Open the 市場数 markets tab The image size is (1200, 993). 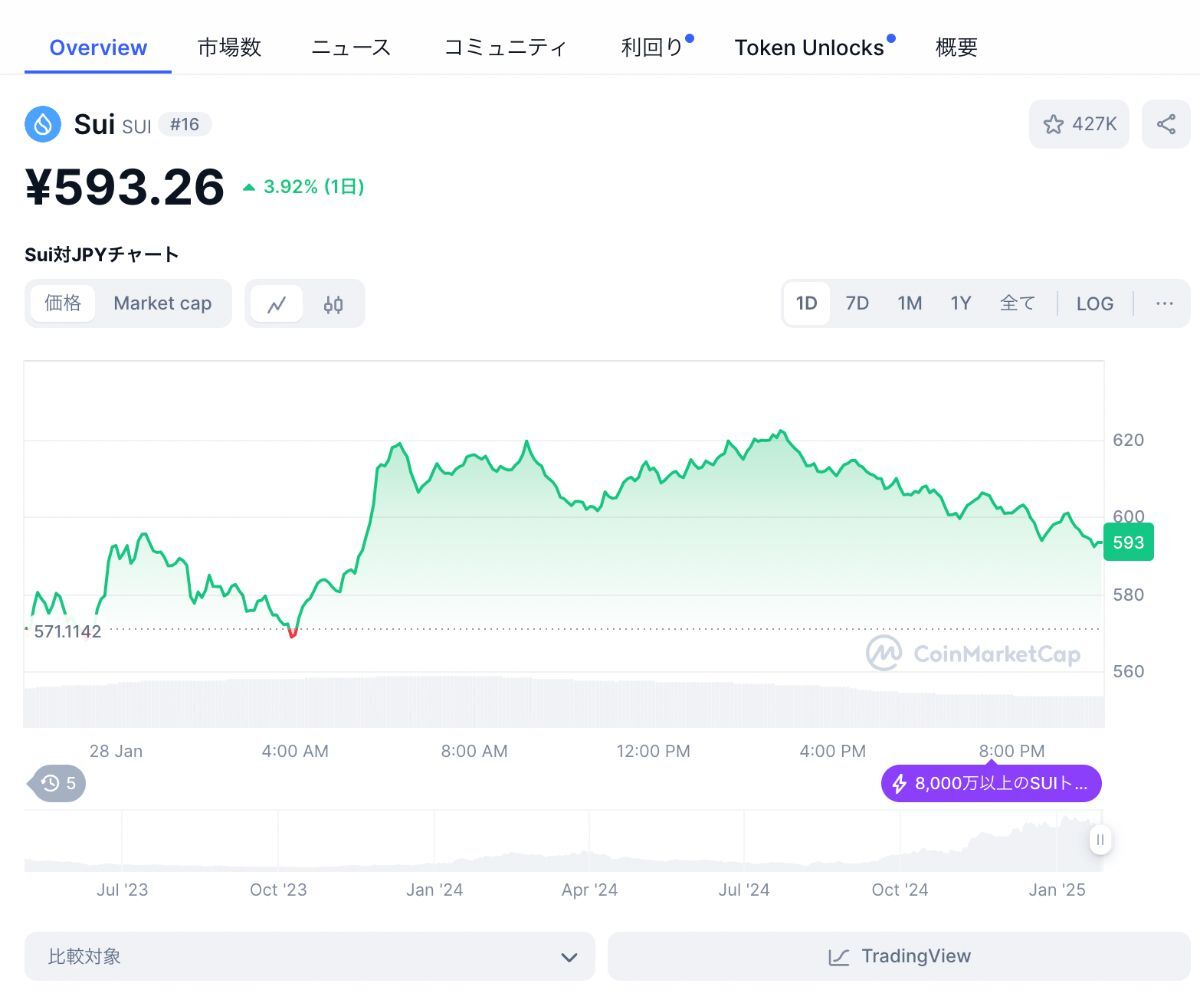[229, 47]
